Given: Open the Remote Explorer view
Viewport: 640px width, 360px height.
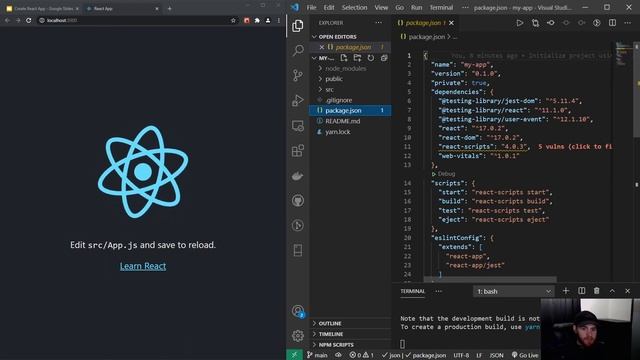Looking at the screenshot, I should click(298, 126).
